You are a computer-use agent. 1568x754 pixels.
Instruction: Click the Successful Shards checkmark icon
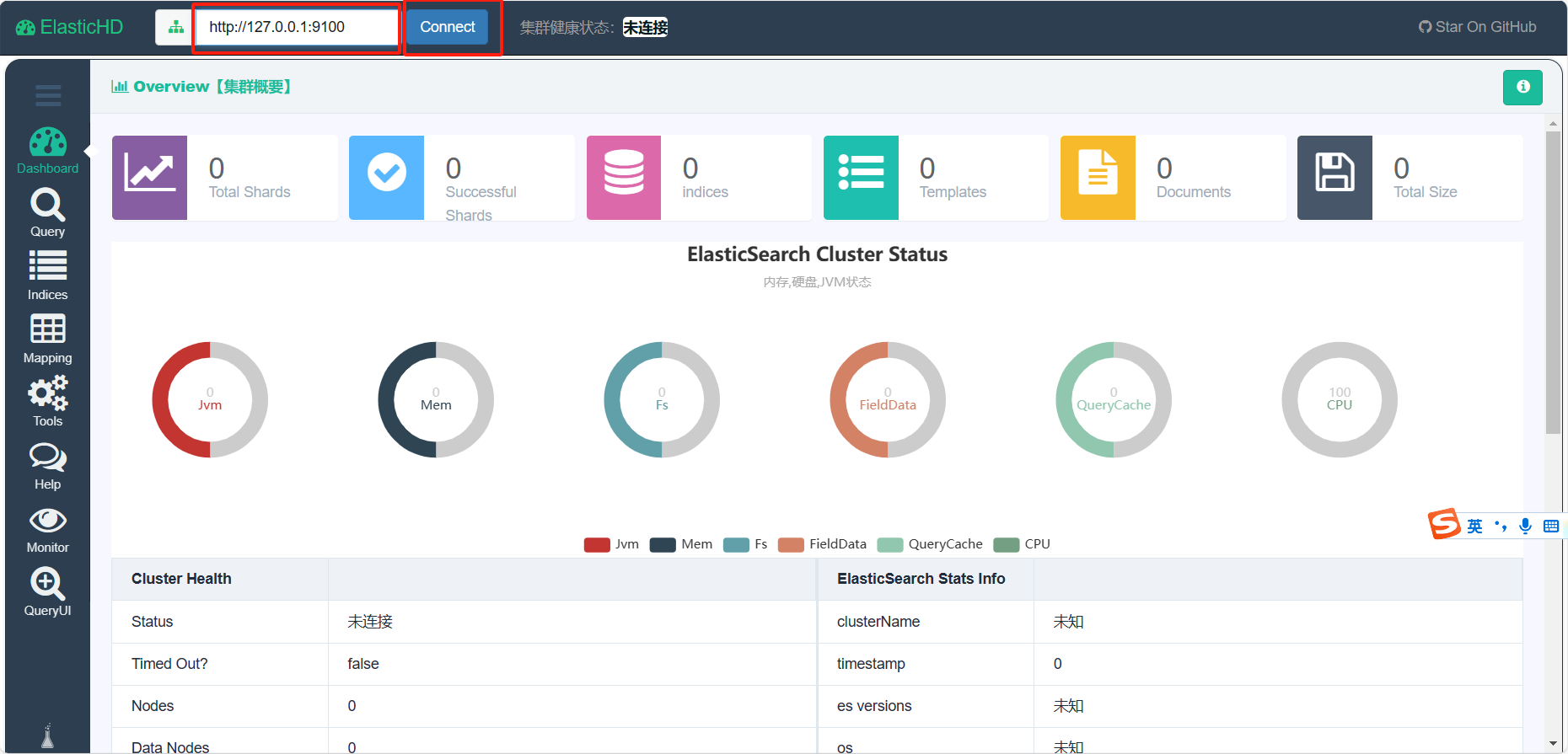tap(386, 178)
